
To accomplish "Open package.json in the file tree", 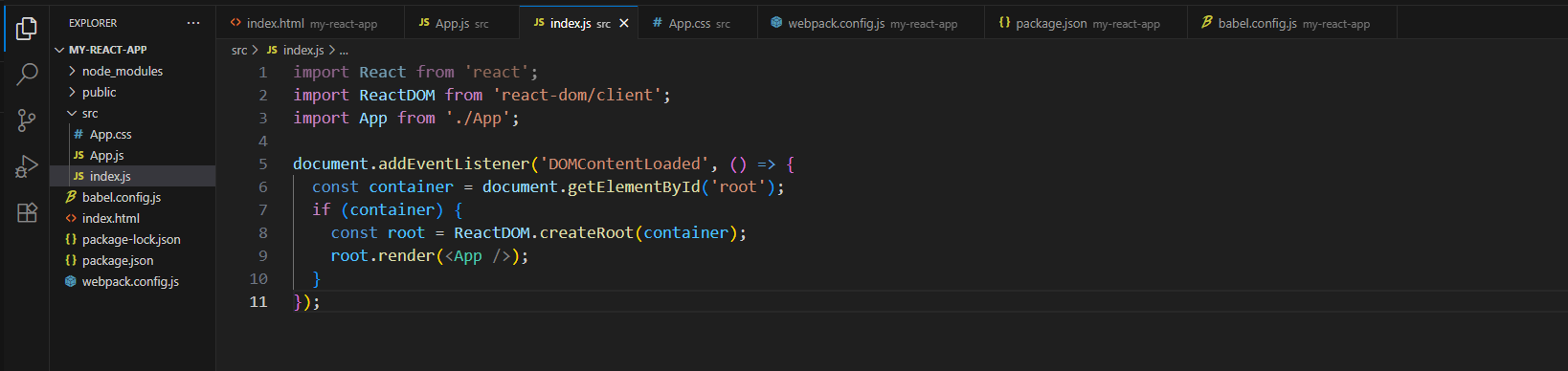I will pos(133,260).
